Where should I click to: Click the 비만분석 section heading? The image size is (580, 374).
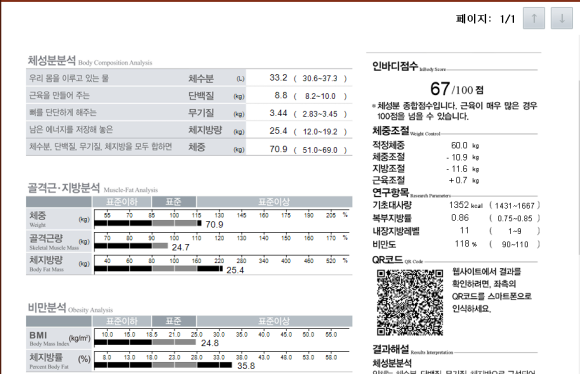47,307
